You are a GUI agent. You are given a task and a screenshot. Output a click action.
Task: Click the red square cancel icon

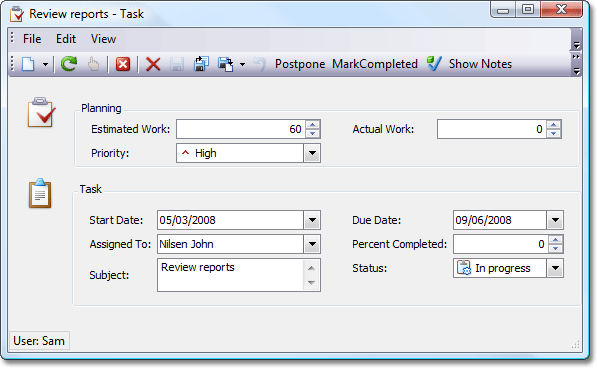click(123, 64)
